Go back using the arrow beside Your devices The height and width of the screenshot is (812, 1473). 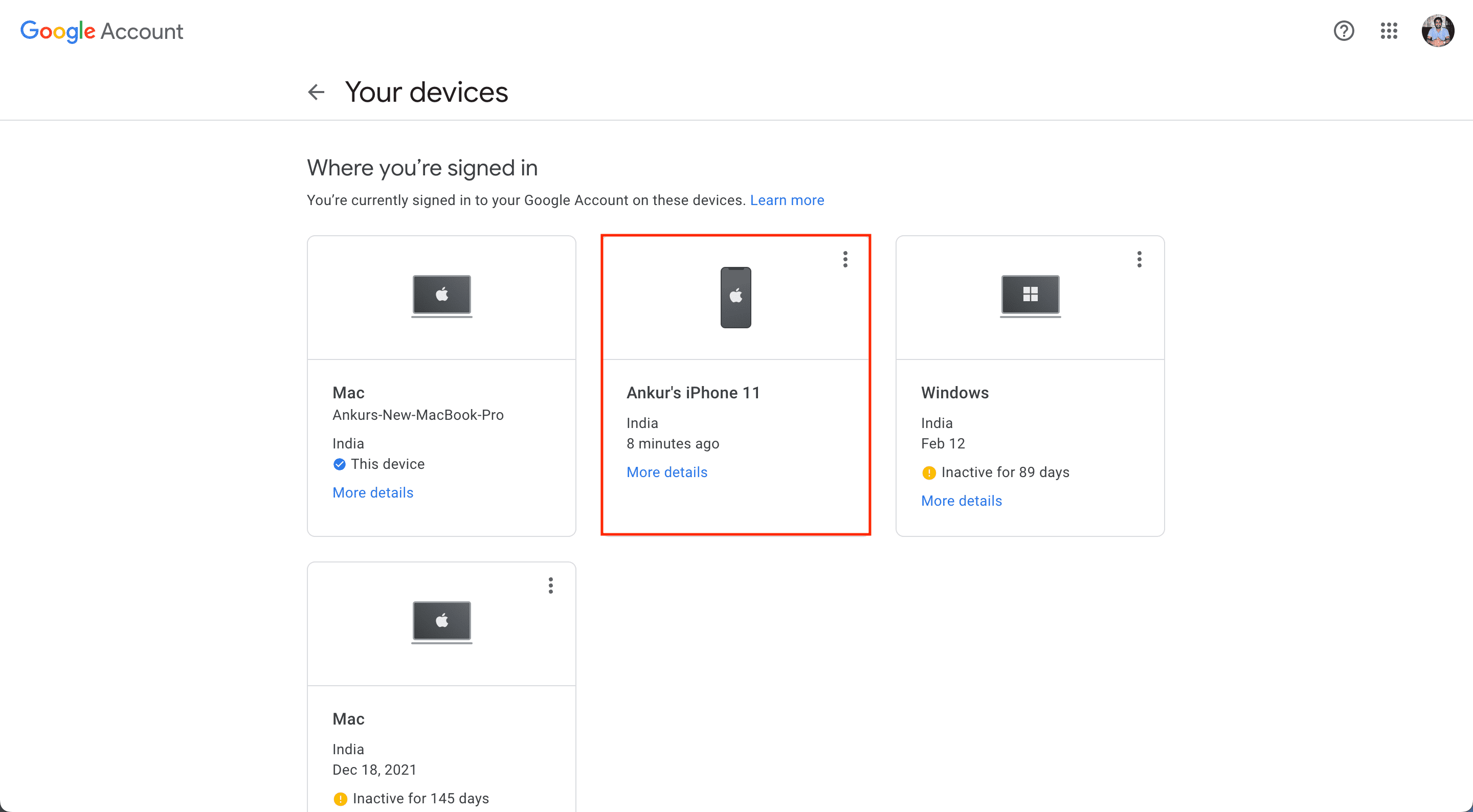316,92
